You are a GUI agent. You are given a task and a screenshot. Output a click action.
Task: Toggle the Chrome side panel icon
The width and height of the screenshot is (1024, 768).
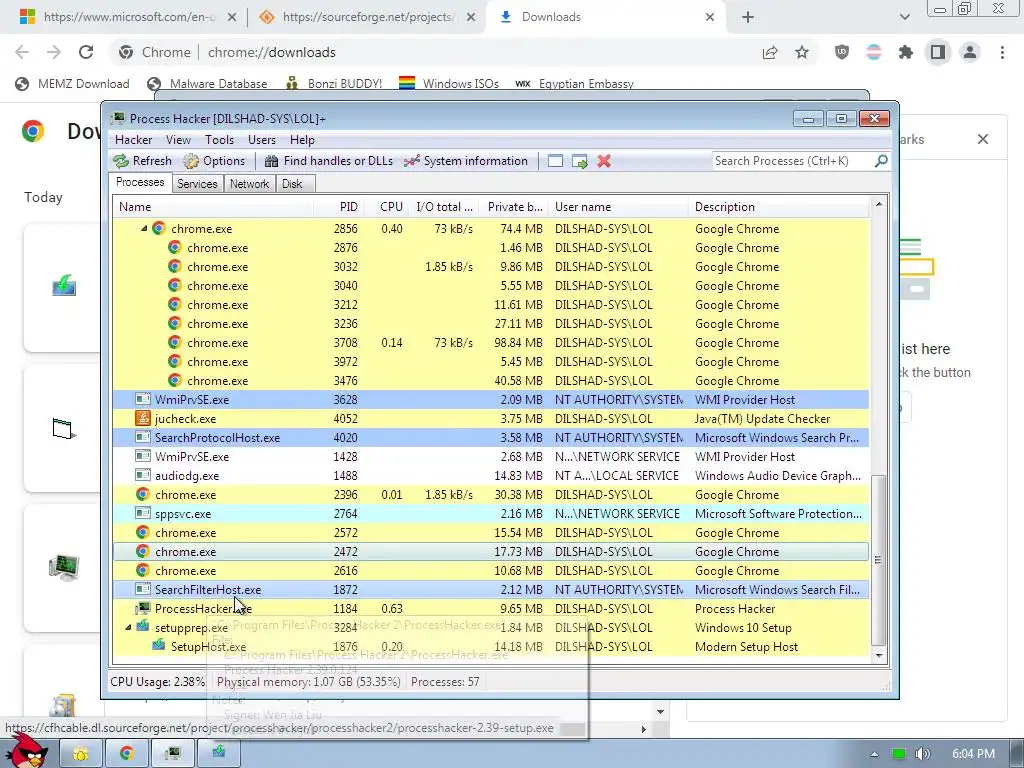938,52
